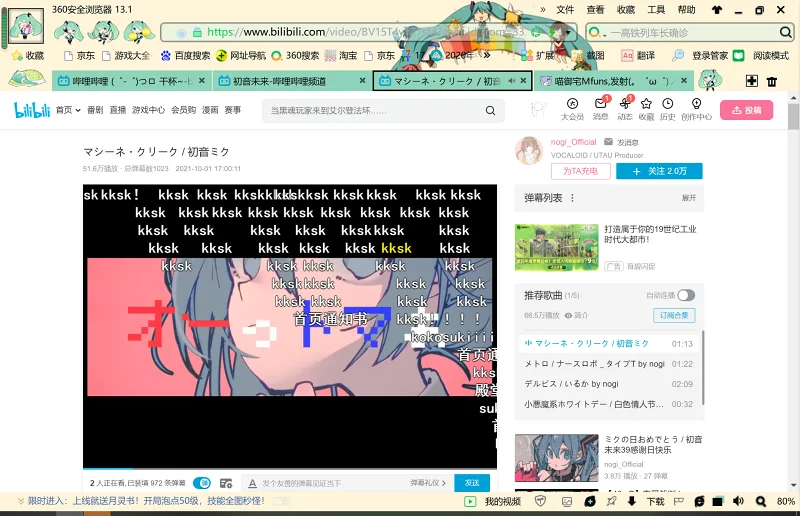Click the playlist panel scrollbar
Screen dimensions: 800x516
point(703,367)
